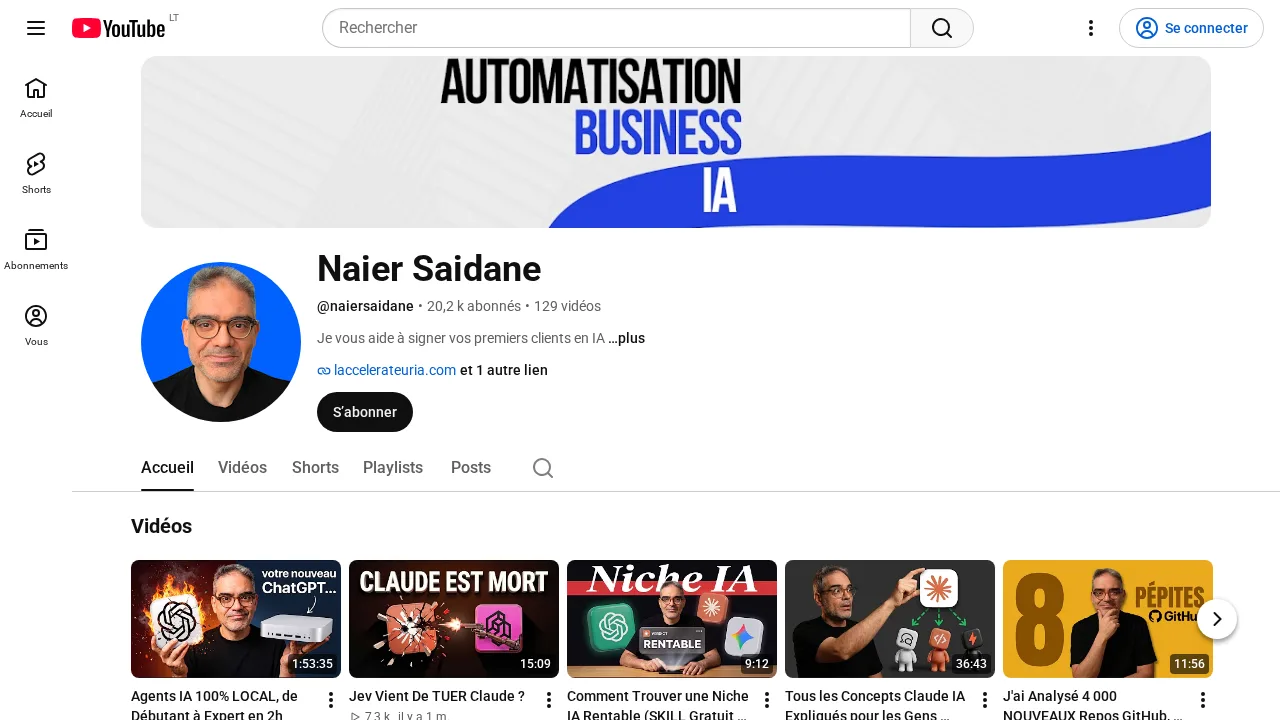
Task: Open options for J'ai Analysé 4 000 video
Action: [x=1203, y=700]
